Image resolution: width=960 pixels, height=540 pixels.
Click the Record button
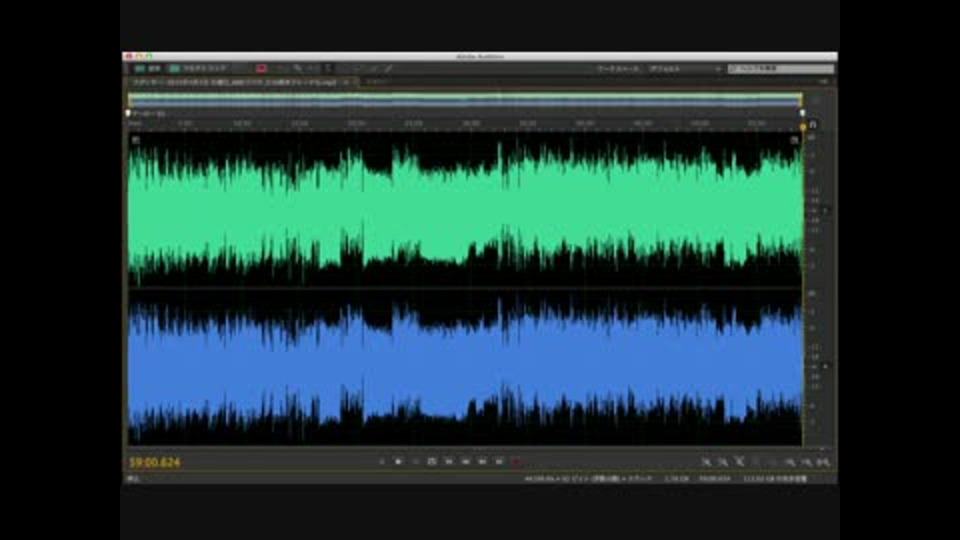pos(516,462)
